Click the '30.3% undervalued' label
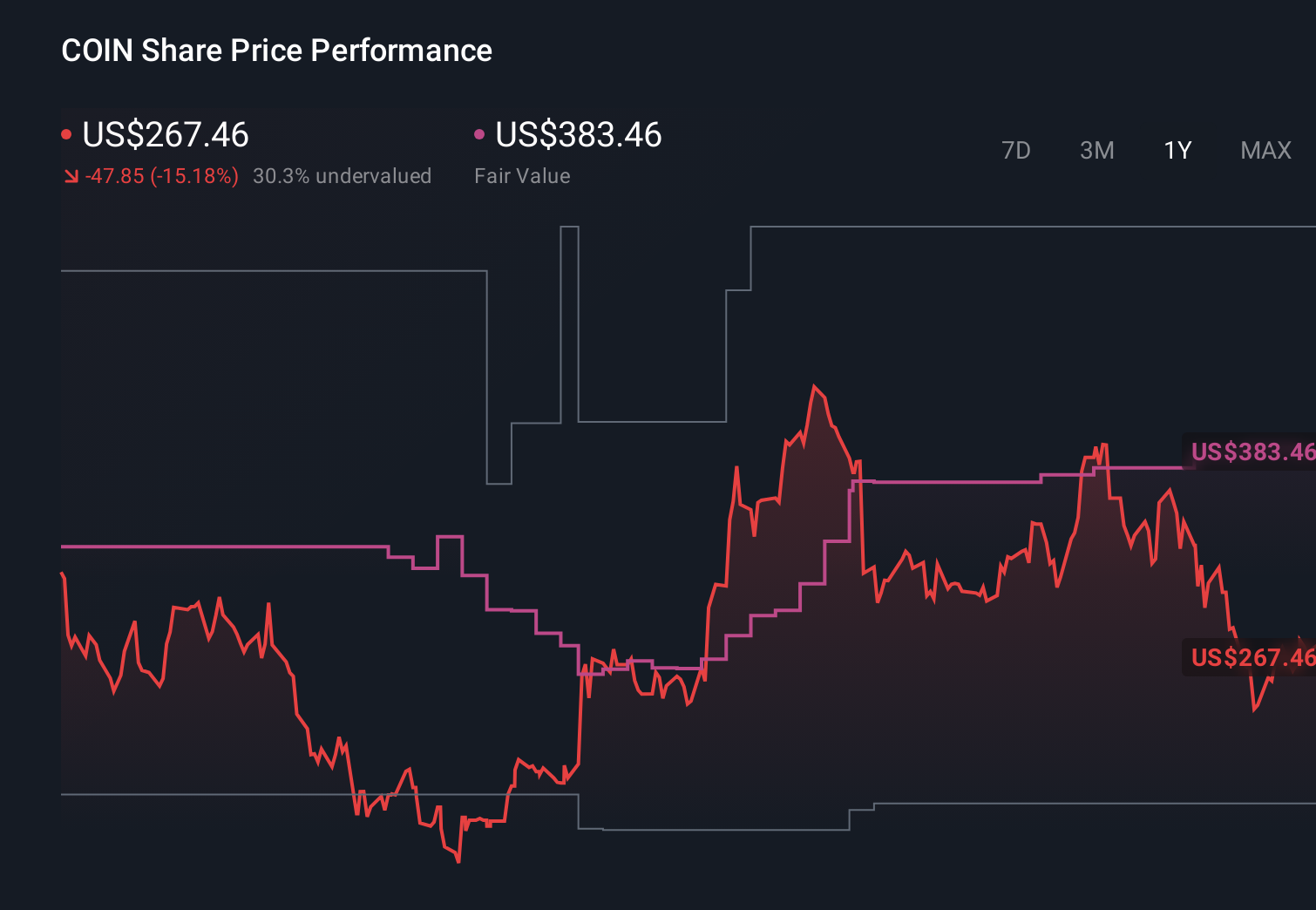Image resolution: width=1316 pixels, height=910 pixels. point(343,176)
